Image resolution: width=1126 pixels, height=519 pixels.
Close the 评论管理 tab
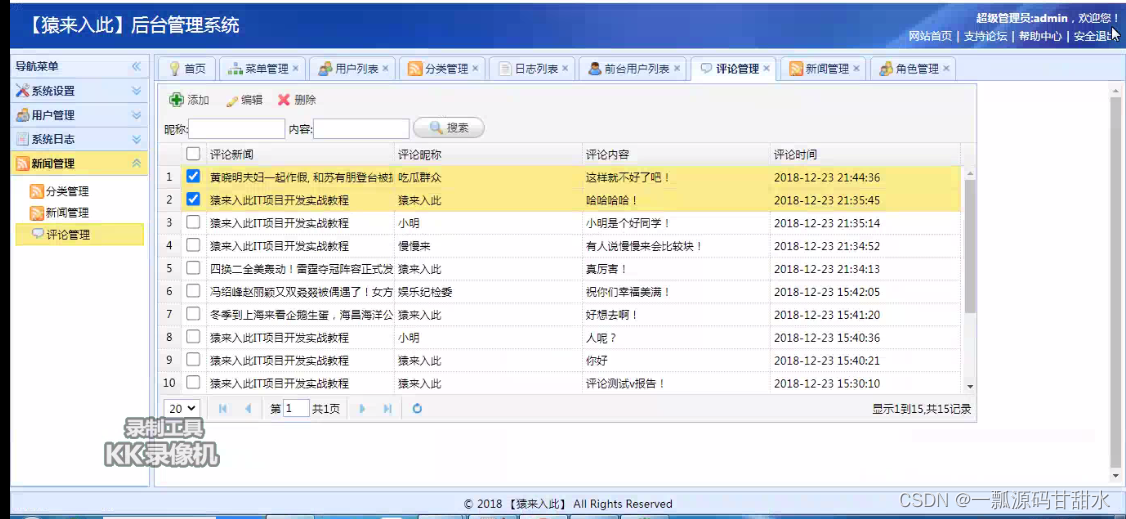click(766, 68)
